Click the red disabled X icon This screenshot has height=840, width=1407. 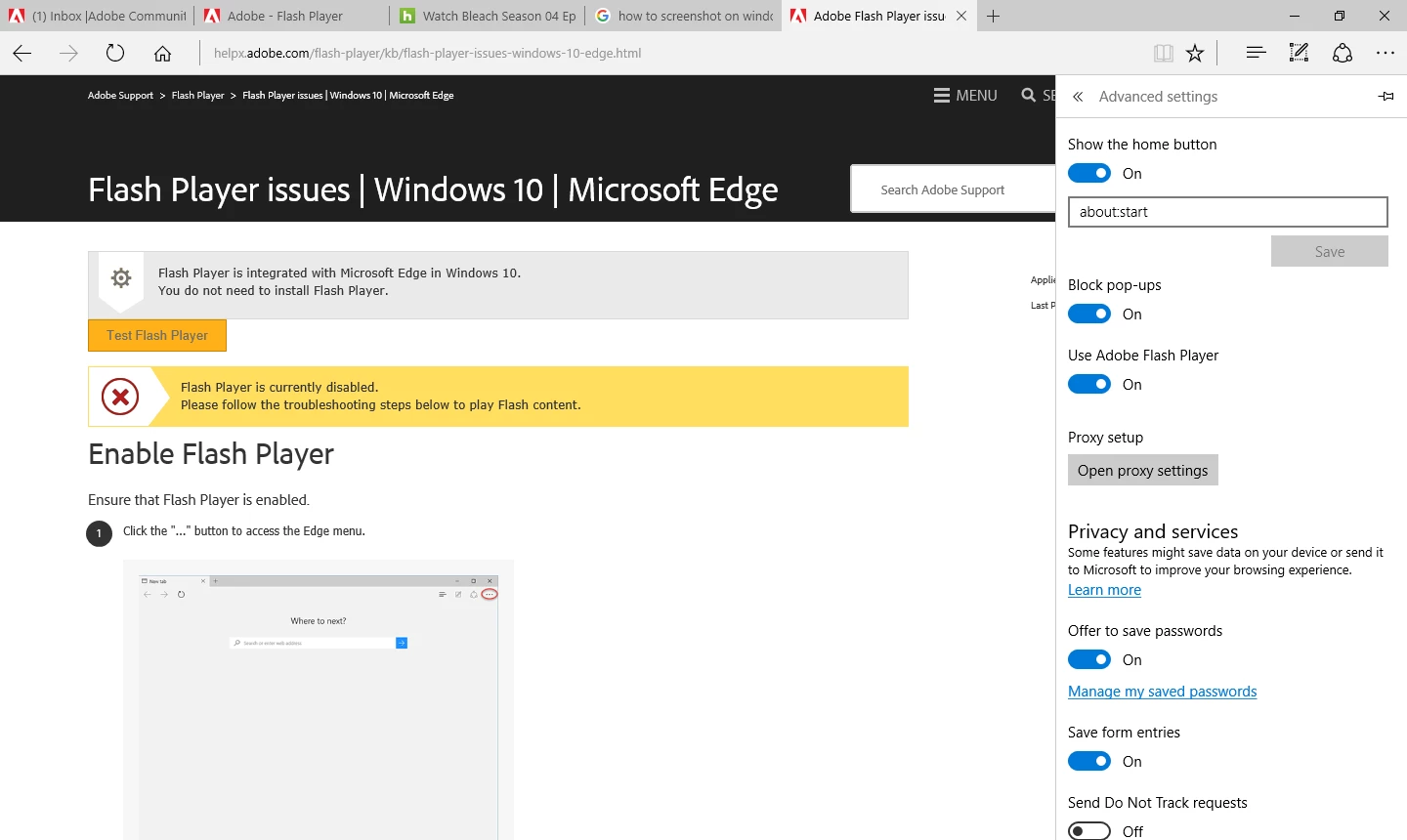[x=120, y=397]
